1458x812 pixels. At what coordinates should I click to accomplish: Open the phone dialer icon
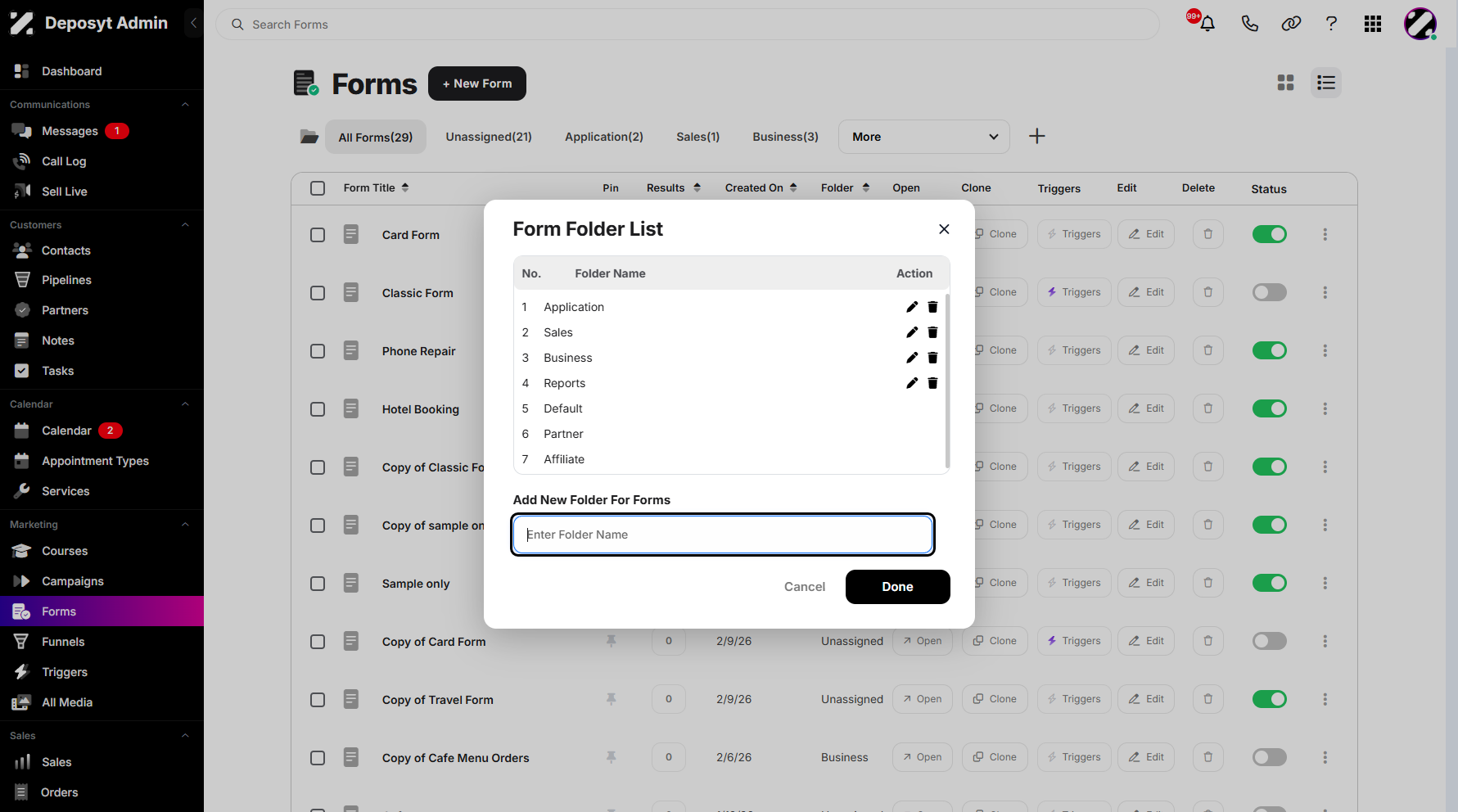(1249, 24)
